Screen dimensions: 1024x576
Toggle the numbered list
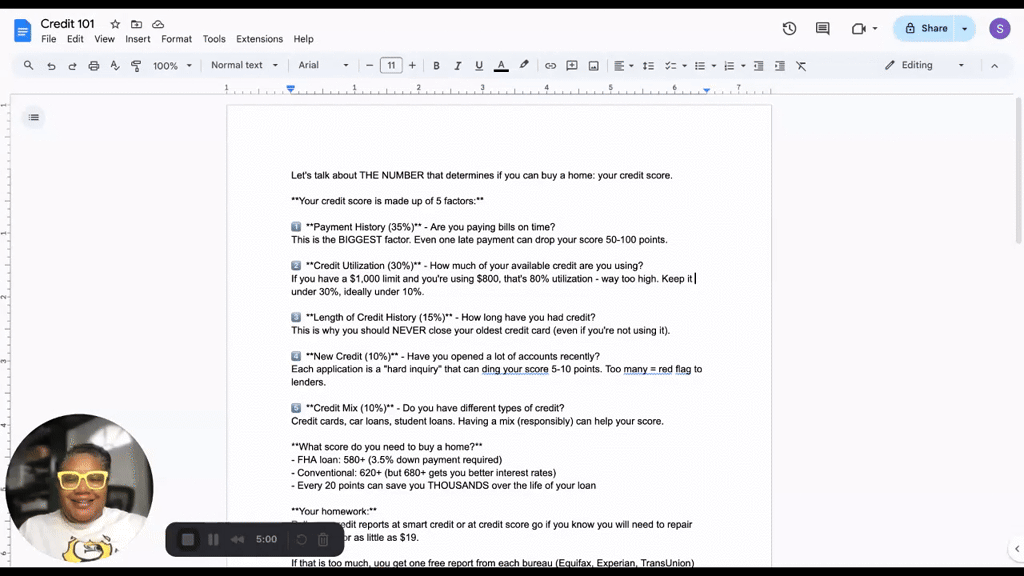pyautogui.click(x=729, y=66)
